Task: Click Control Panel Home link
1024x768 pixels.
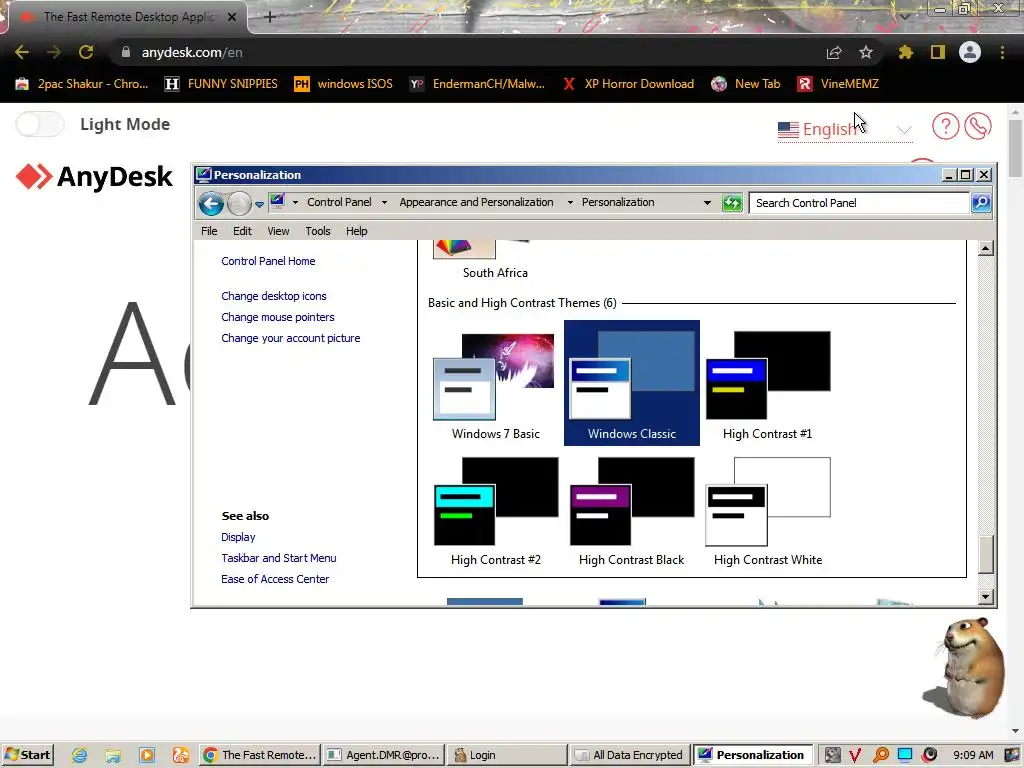Action: [x=268, y=261]
